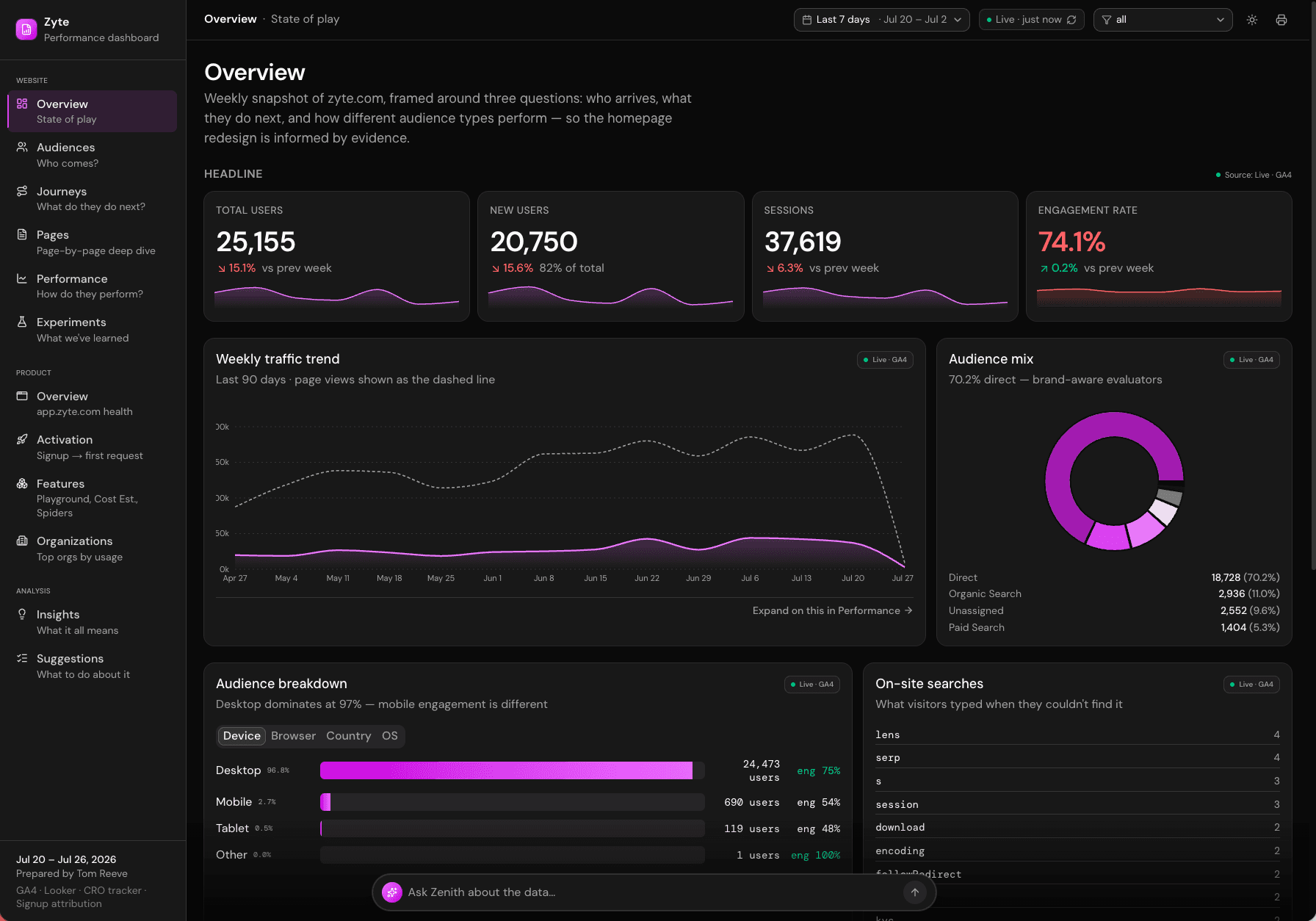Open the 'all' filter dropdown

[1163, 20]
